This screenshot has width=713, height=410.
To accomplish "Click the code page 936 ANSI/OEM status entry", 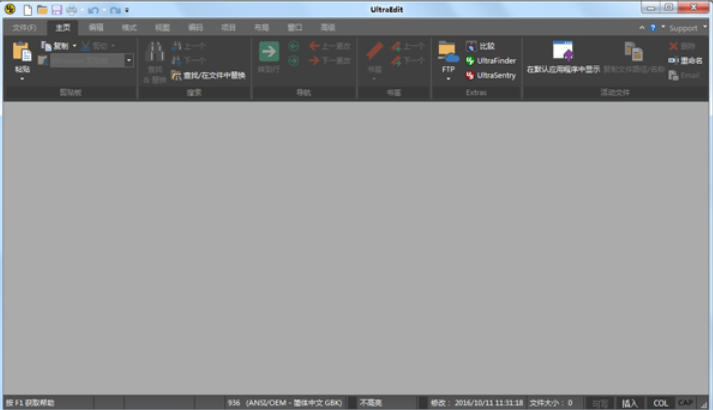I will pos(285,403).
